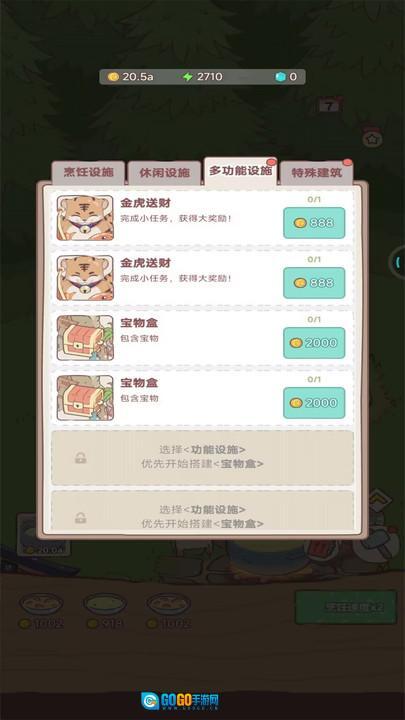
Task: Click the green boost button at bottom right
Action: click(x=346, y=608)
